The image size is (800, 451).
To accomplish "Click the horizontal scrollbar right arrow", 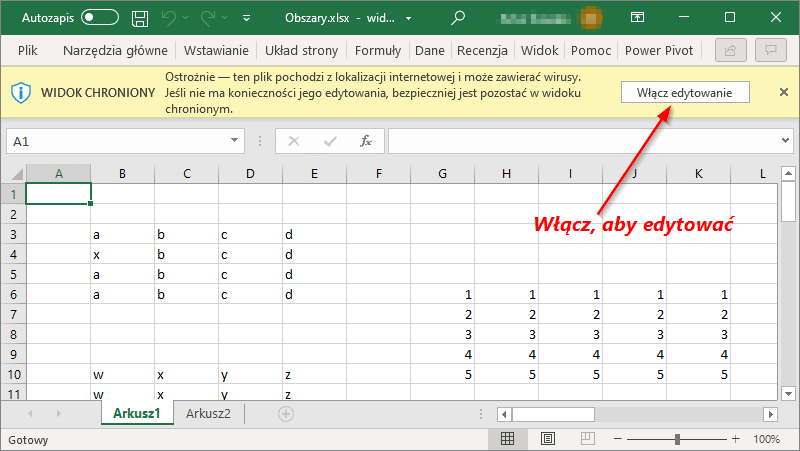I will (x=770, y=414).
